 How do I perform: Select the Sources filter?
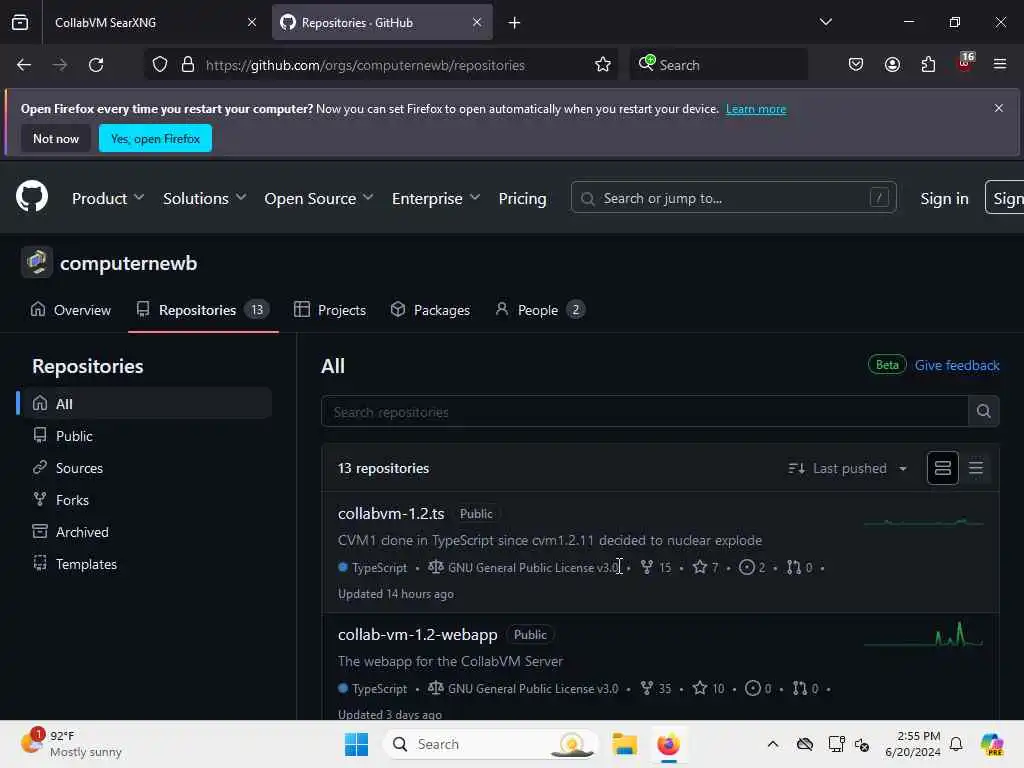click(147, 468)
